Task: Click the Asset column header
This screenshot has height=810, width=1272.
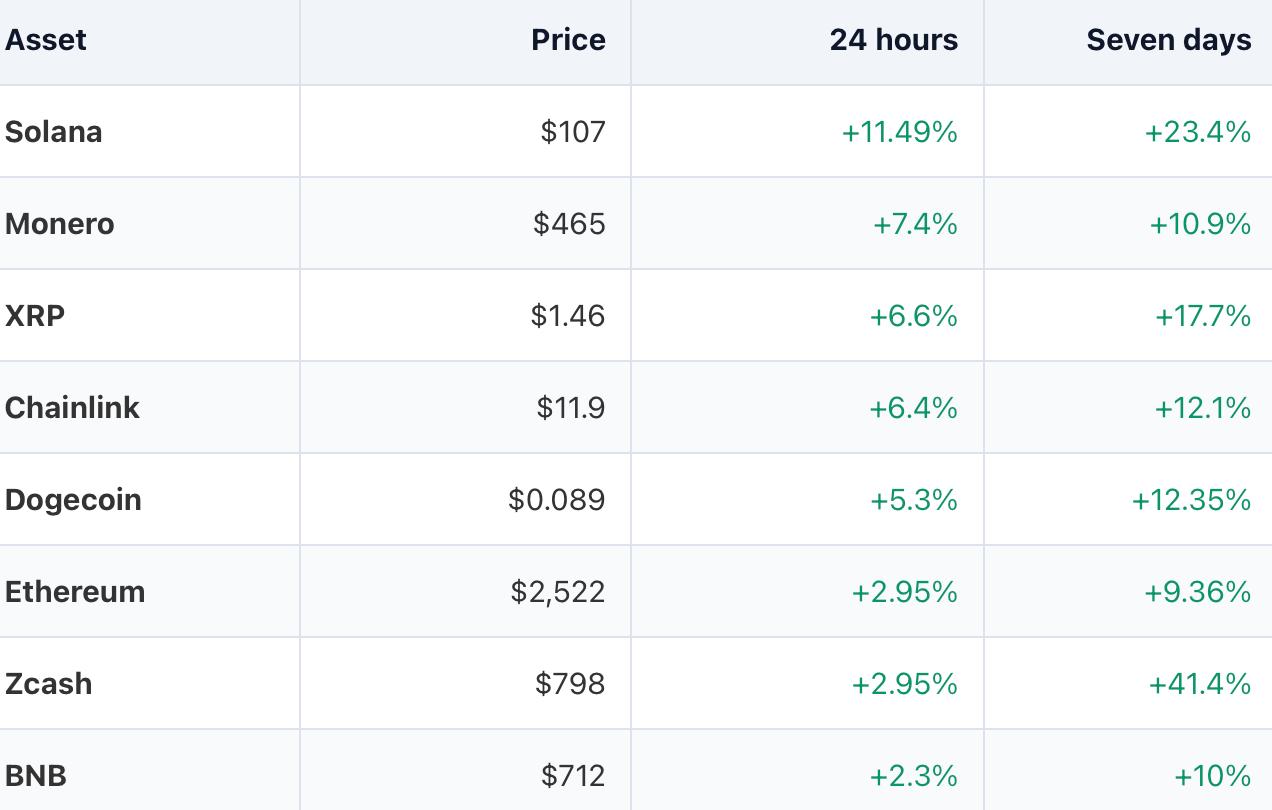Action: point(46,40)
